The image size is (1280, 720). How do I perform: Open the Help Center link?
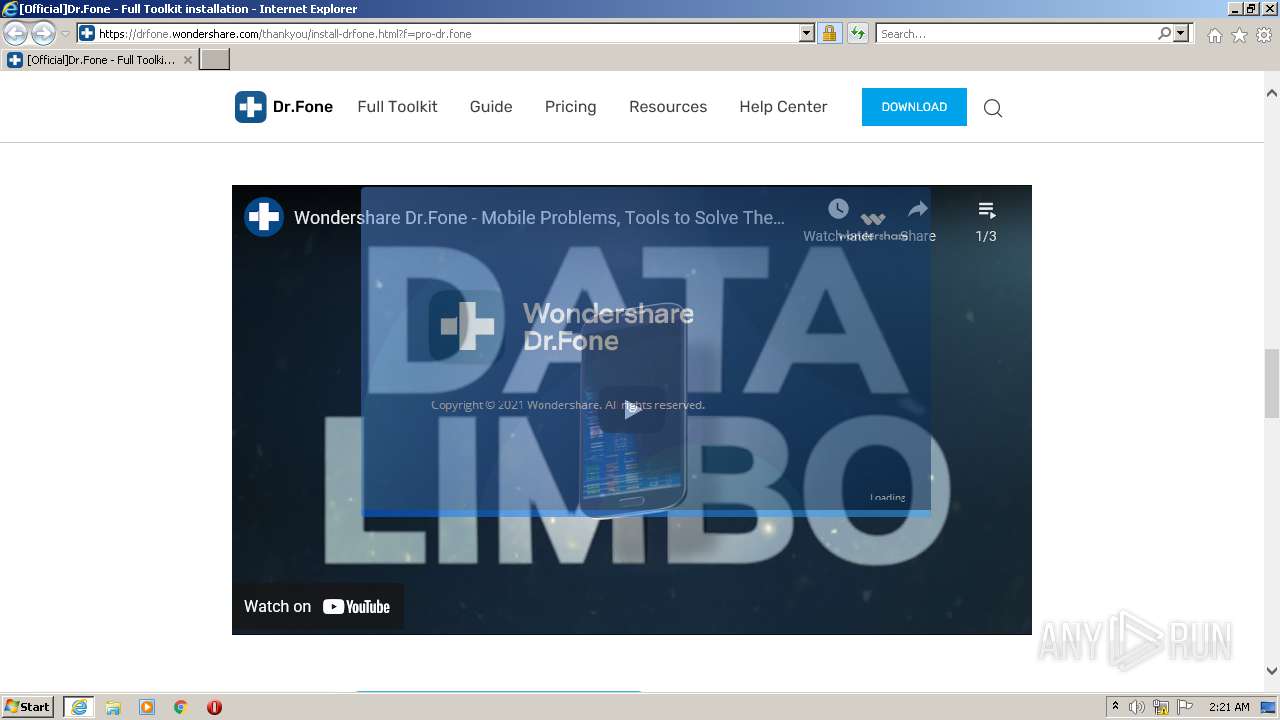783,107
